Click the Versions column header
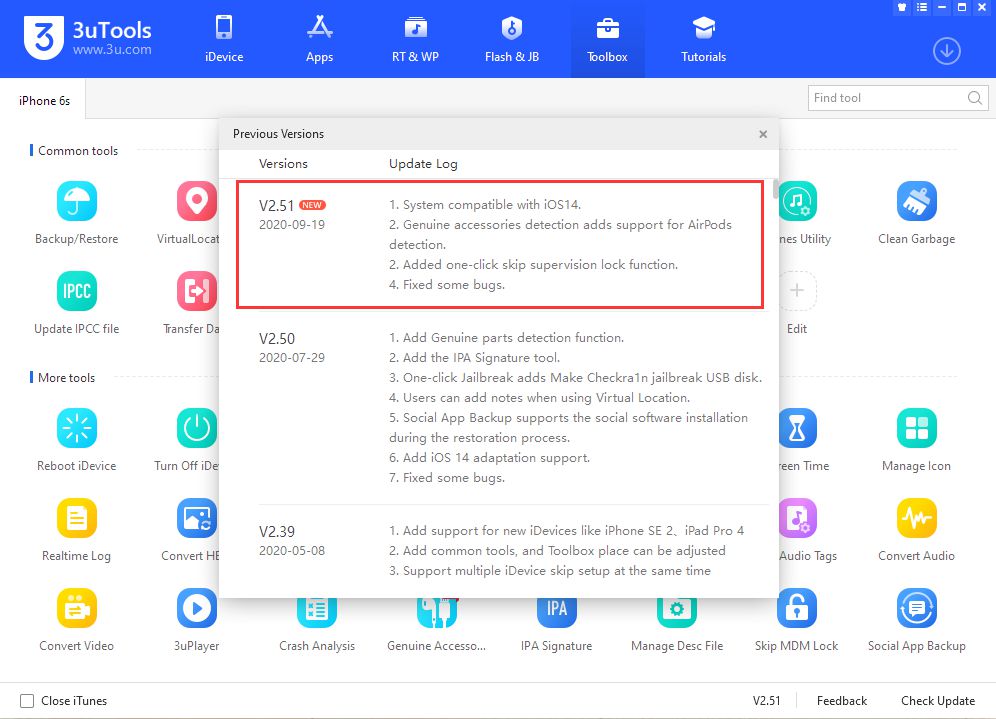 pyautogui.click(x=283, y=164)
